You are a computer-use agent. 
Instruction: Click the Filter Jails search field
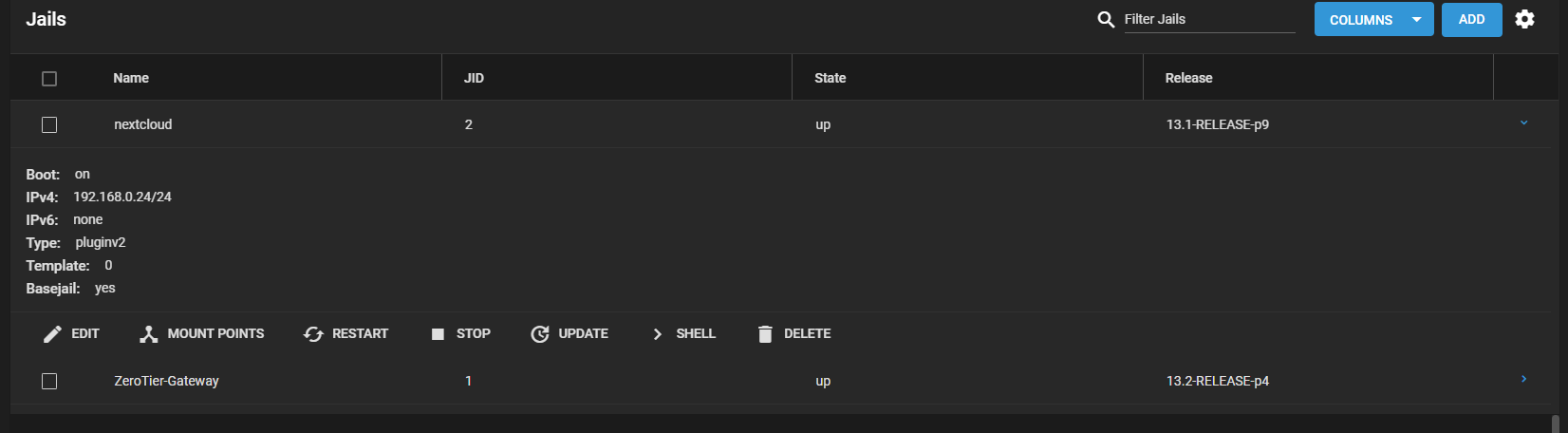[x=1207, y=19]
